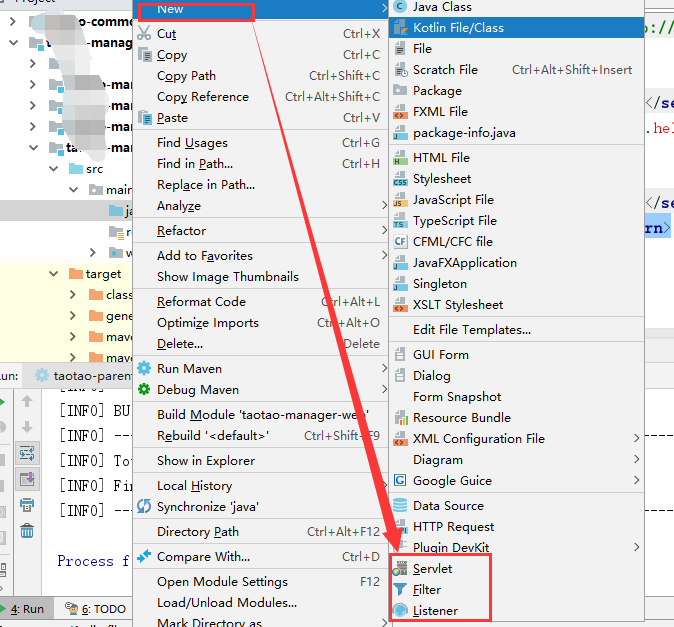Screen dimensions: 674x627
Task: Select HTTP Request entry
Action: 517,526
